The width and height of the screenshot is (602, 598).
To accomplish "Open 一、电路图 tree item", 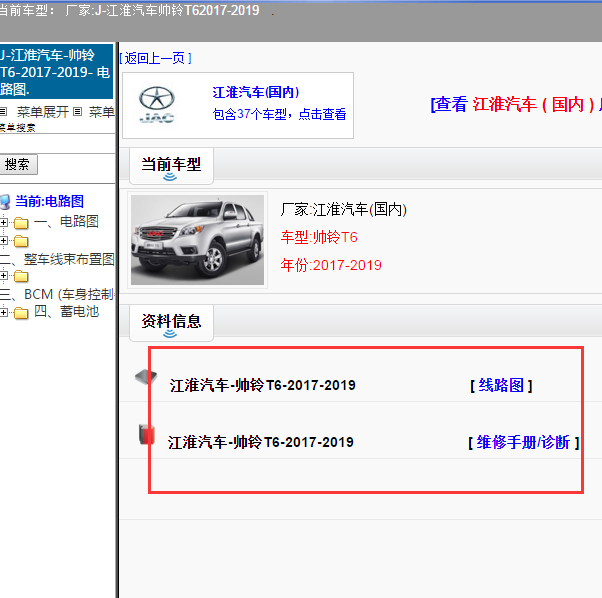I will (x=66, y=221).
